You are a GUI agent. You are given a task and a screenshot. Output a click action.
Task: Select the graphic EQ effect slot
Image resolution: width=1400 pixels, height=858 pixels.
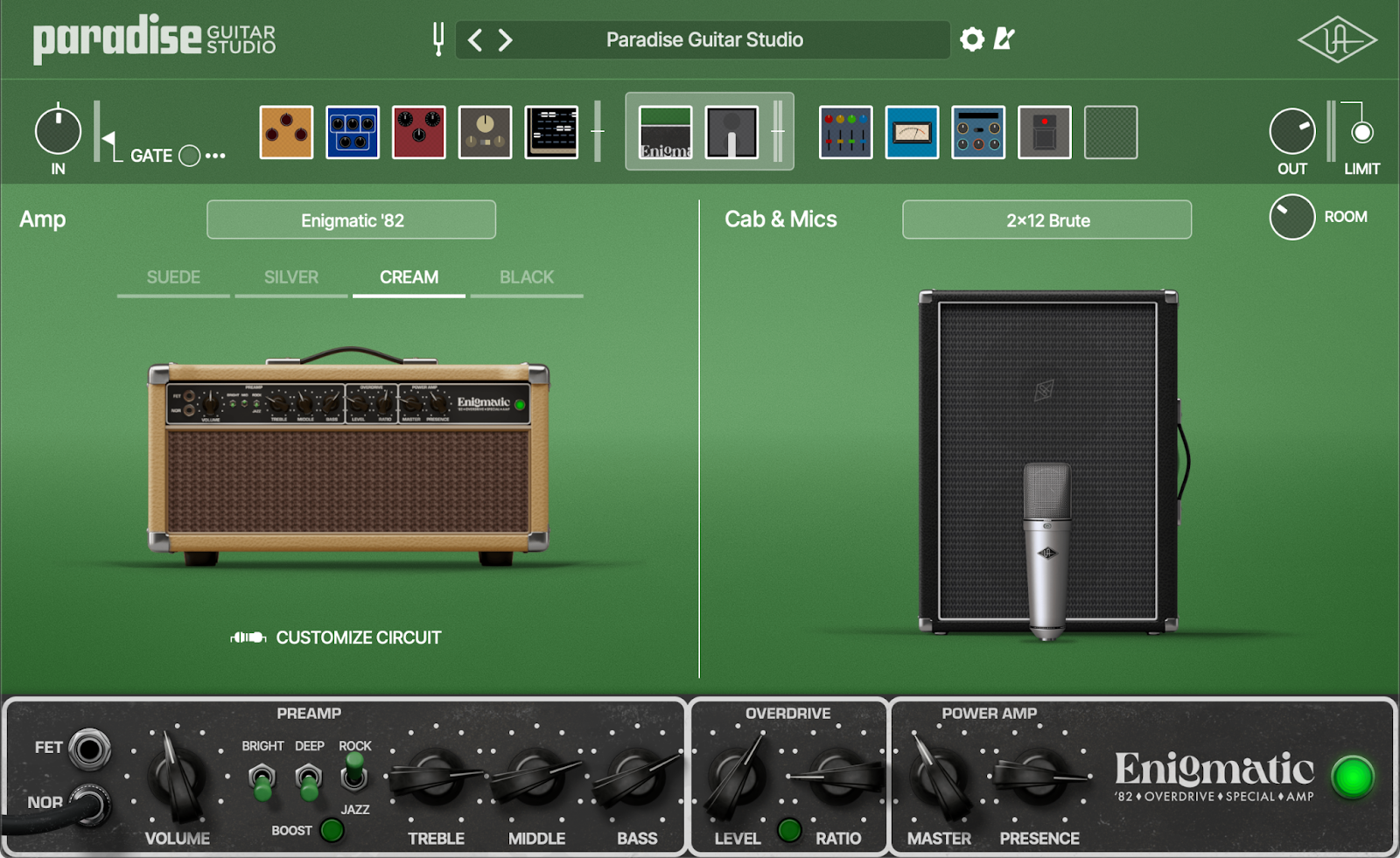845,133
